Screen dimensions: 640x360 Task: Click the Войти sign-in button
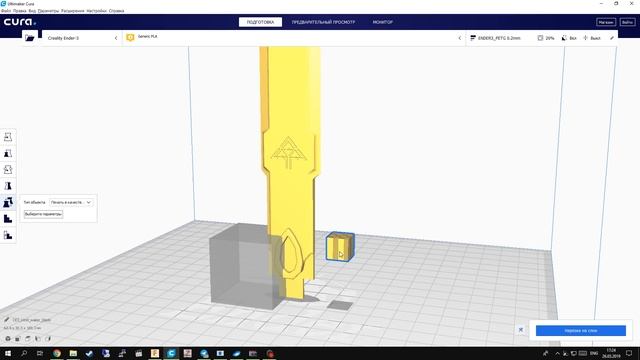point(627,22)
